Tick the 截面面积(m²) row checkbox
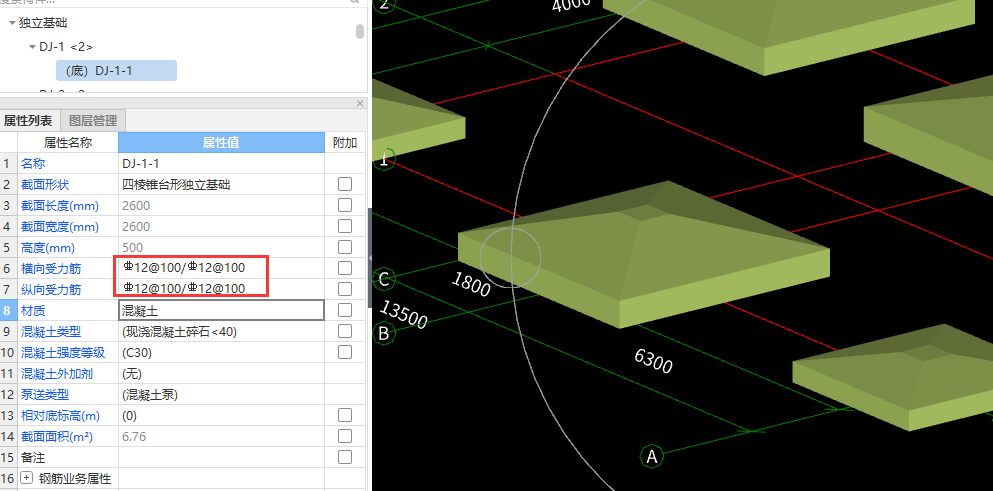Screen dimensions: 993x491 [x=345, y=436]
